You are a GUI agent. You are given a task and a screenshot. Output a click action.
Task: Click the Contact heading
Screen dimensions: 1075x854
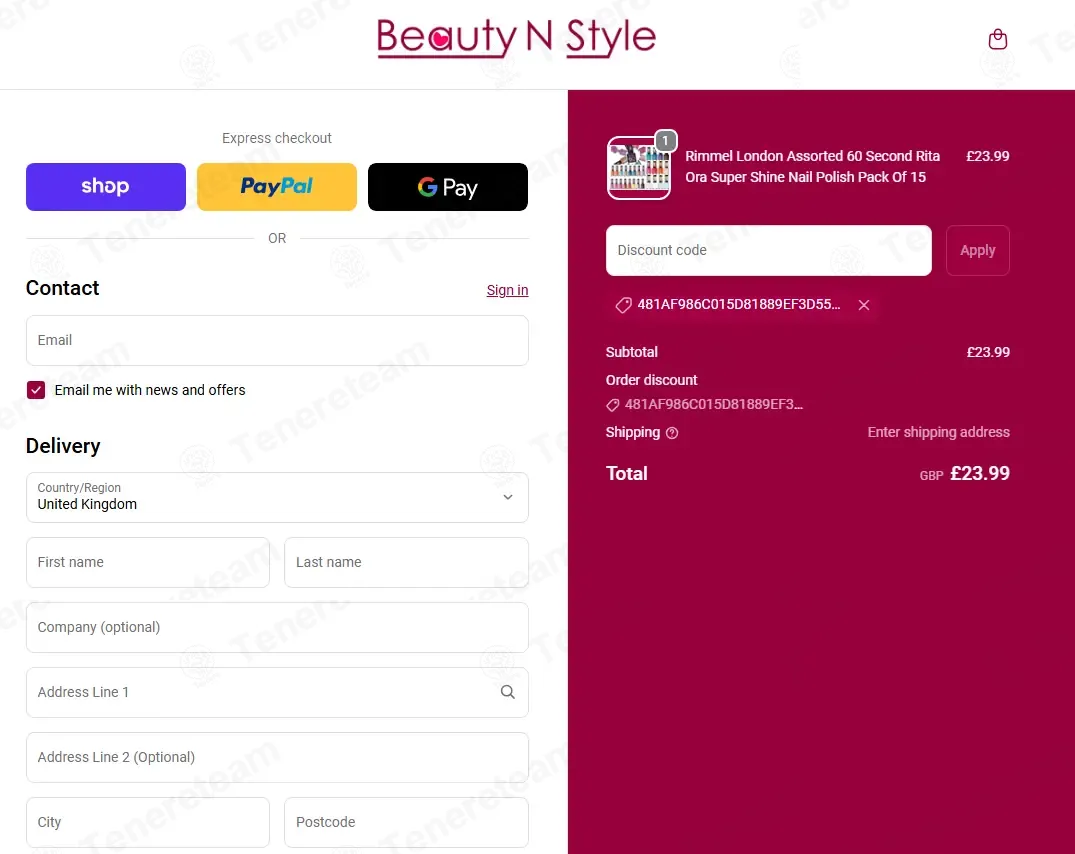point(62,288)
